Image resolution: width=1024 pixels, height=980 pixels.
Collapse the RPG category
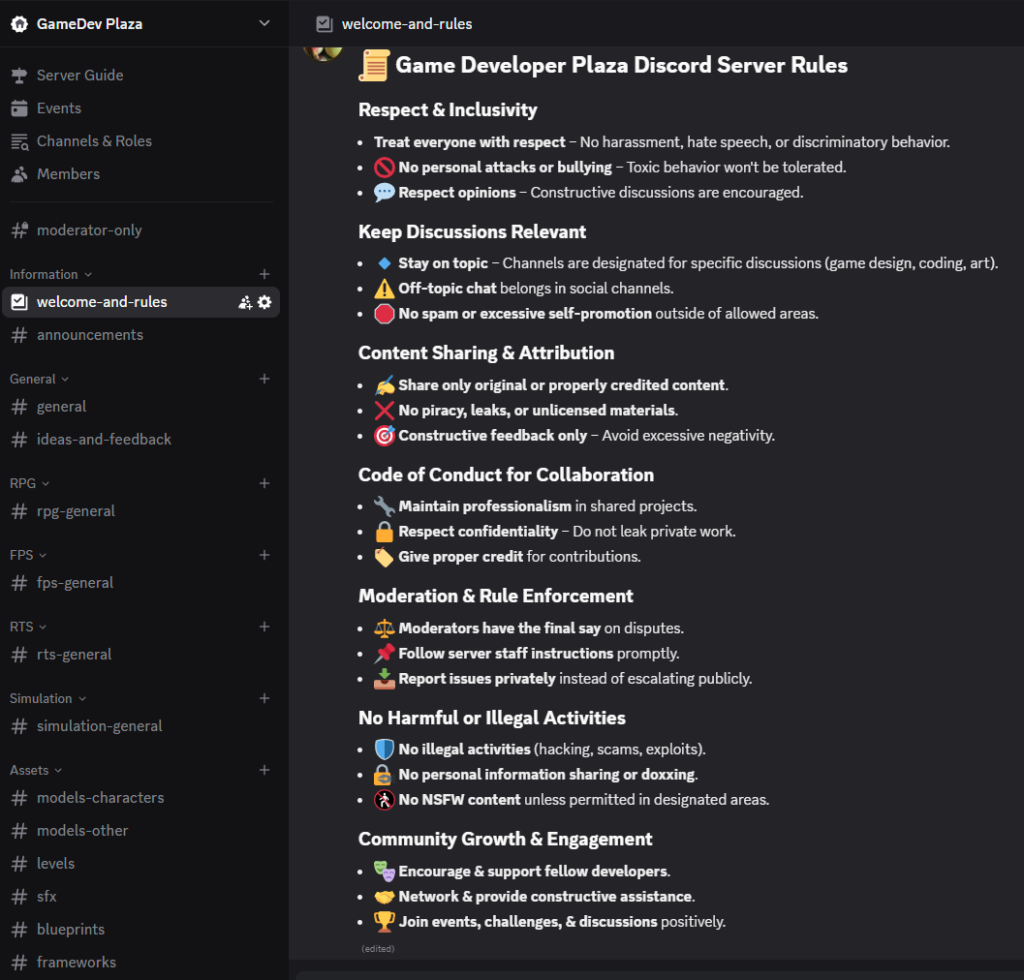[29, 483]
